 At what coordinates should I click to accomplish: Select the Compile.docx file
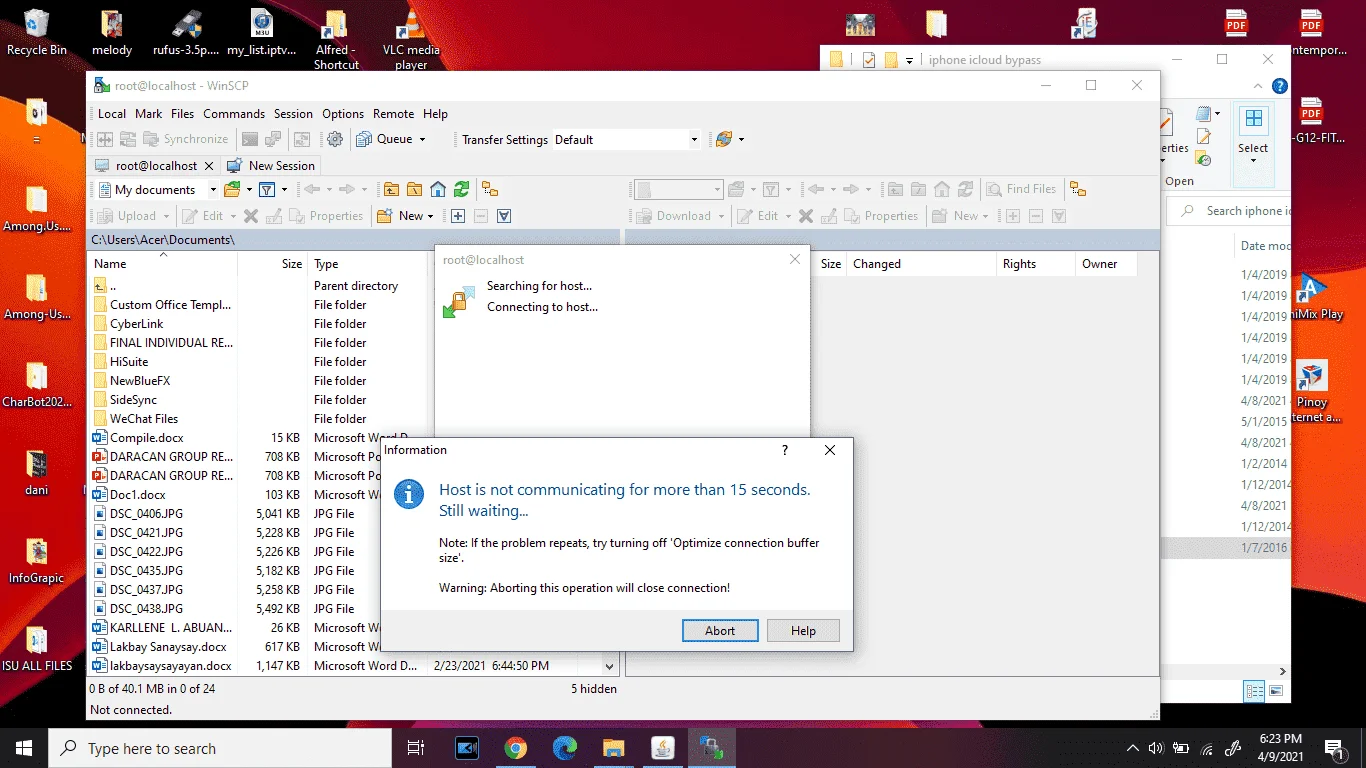pos(147,438)
